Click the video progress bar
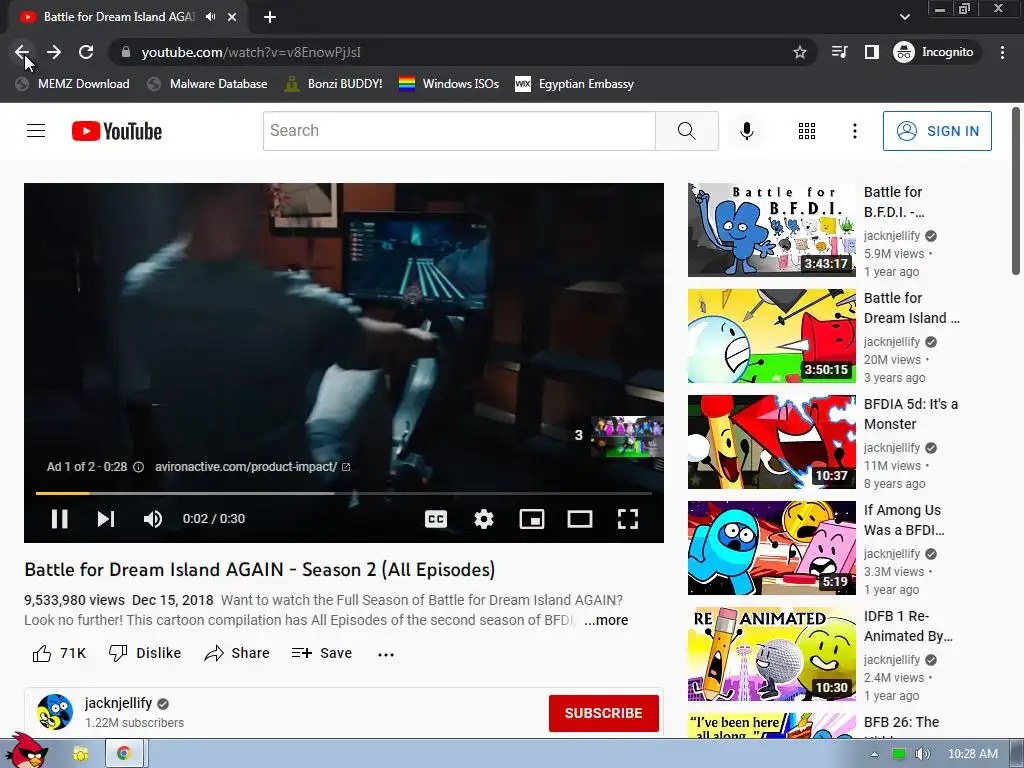The height and width of the screenshot is (768, 1024). click(344, 494)
